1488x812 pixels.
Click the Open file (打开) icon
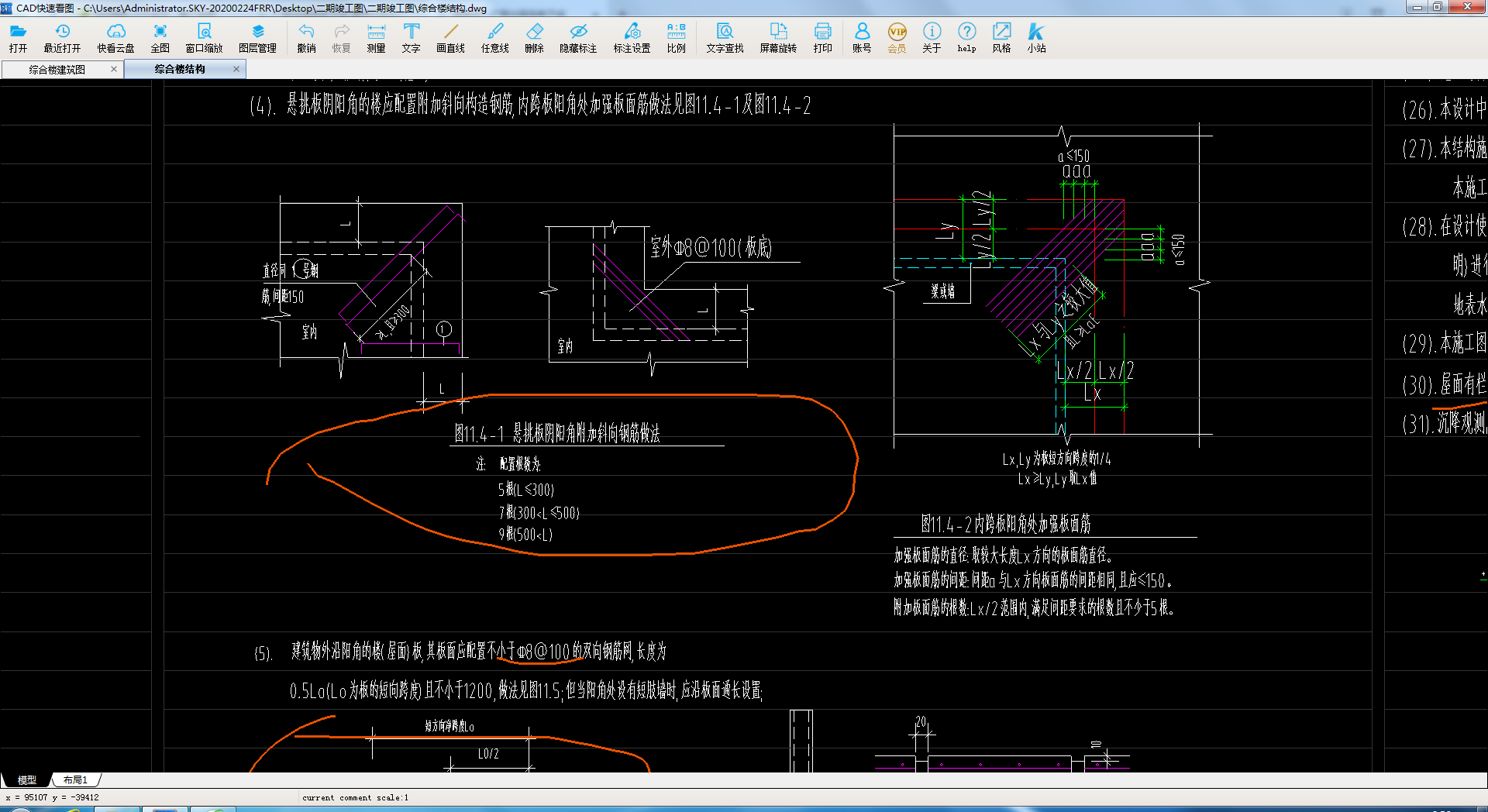18,37
